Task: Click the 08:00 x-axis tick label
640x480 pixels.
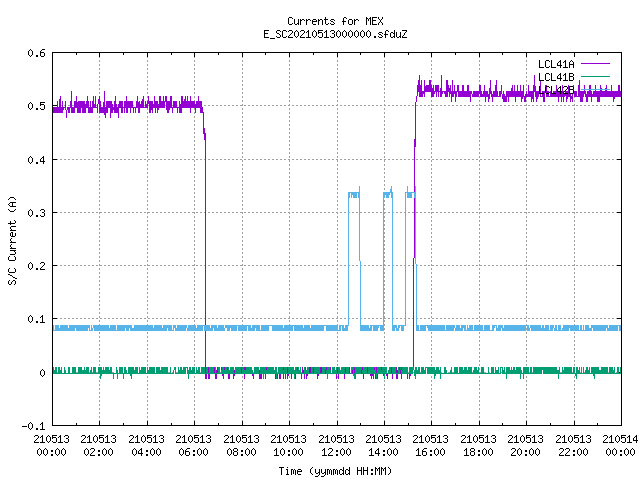Action: coord(241,452)
